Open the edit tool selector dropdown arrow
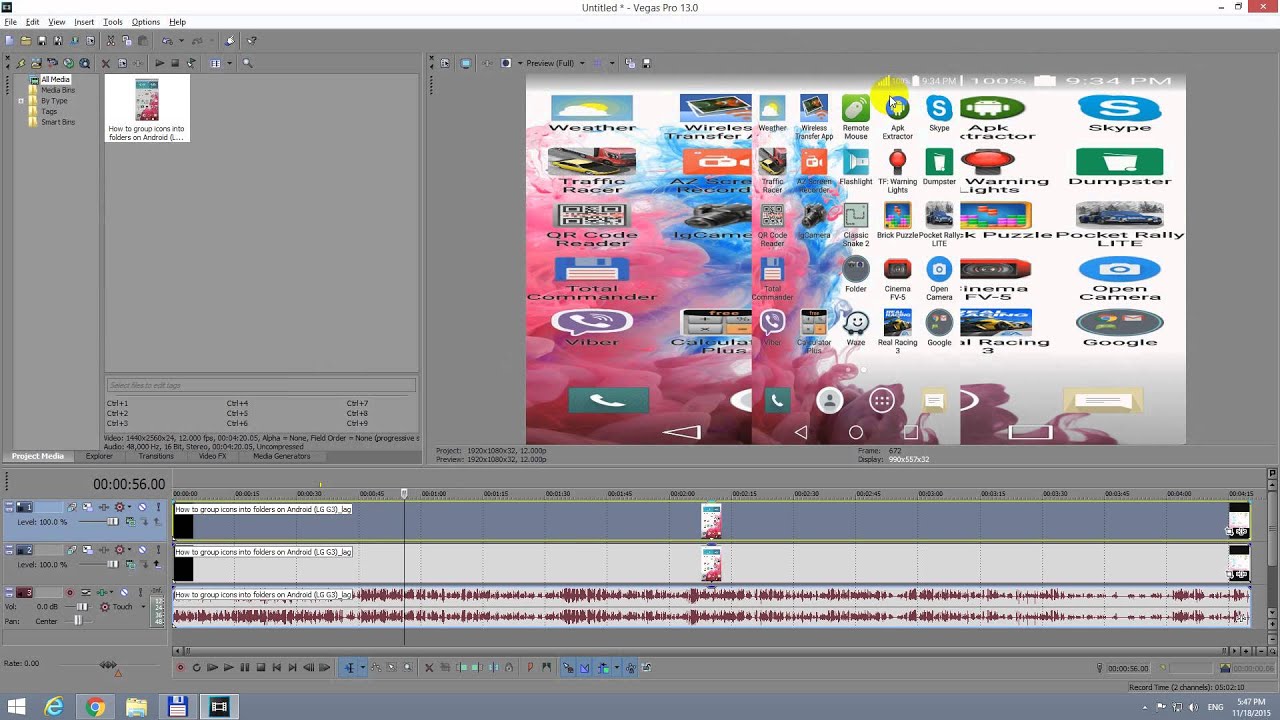The width and height of the screenshot is (1280, 720). [x=362, y=667]
